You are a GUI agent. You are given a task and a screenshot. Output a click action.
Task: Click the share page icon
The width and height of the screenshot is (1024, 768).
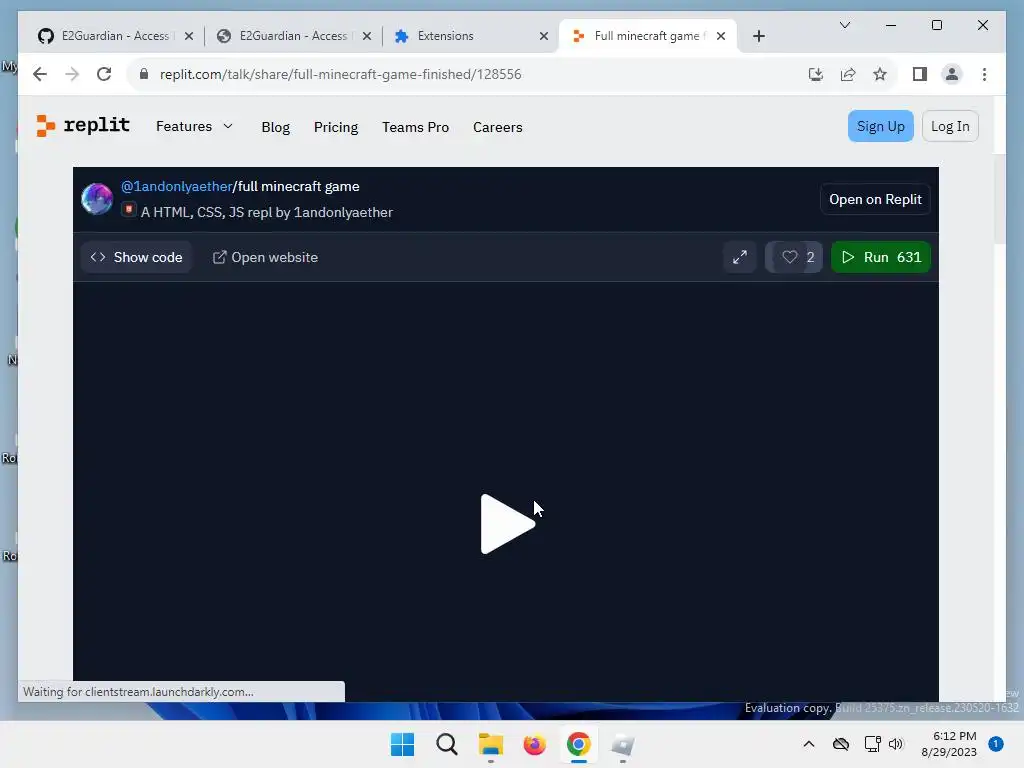(848, 74)
